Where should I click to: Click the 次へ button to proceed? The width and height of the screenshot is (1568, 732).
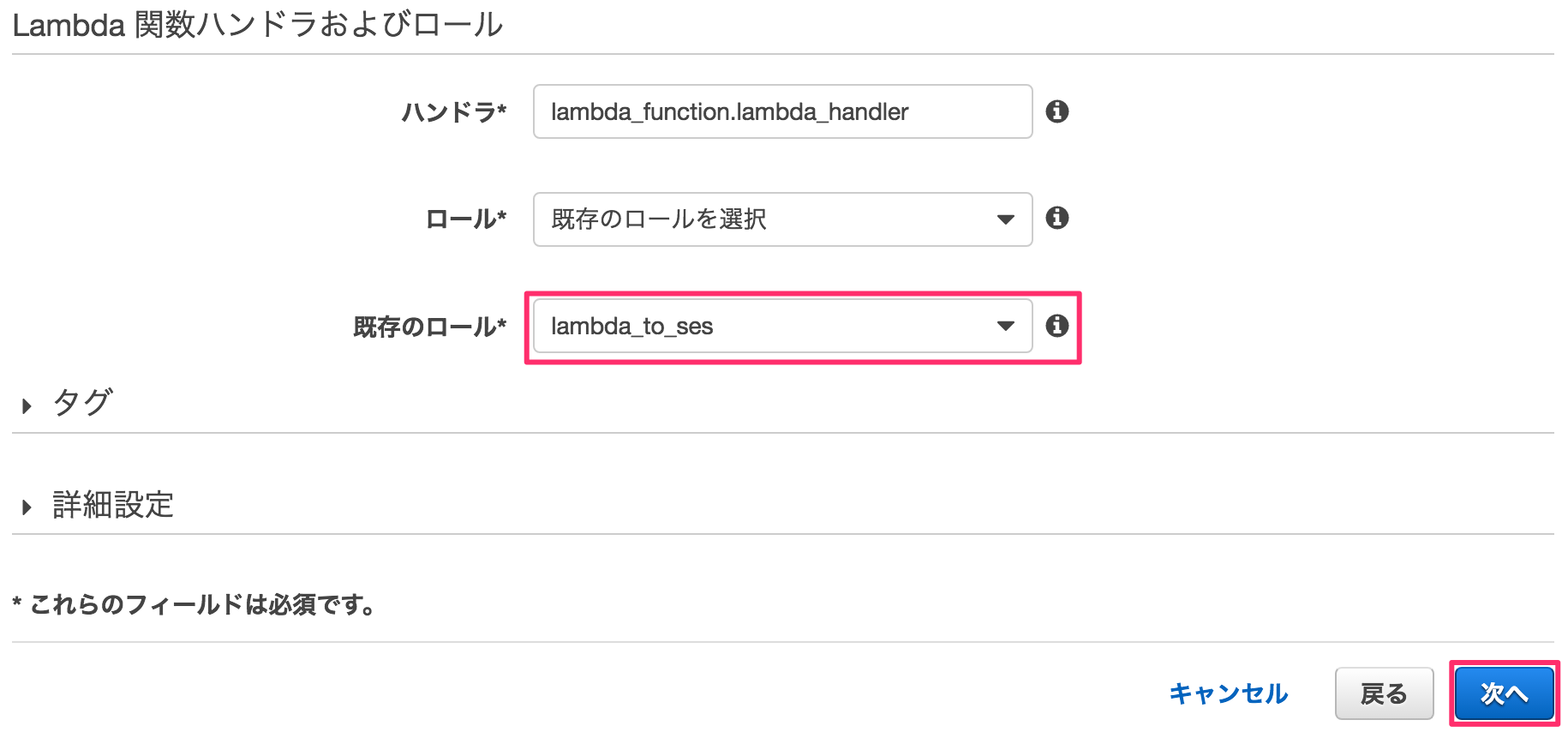coord(1505,694)
